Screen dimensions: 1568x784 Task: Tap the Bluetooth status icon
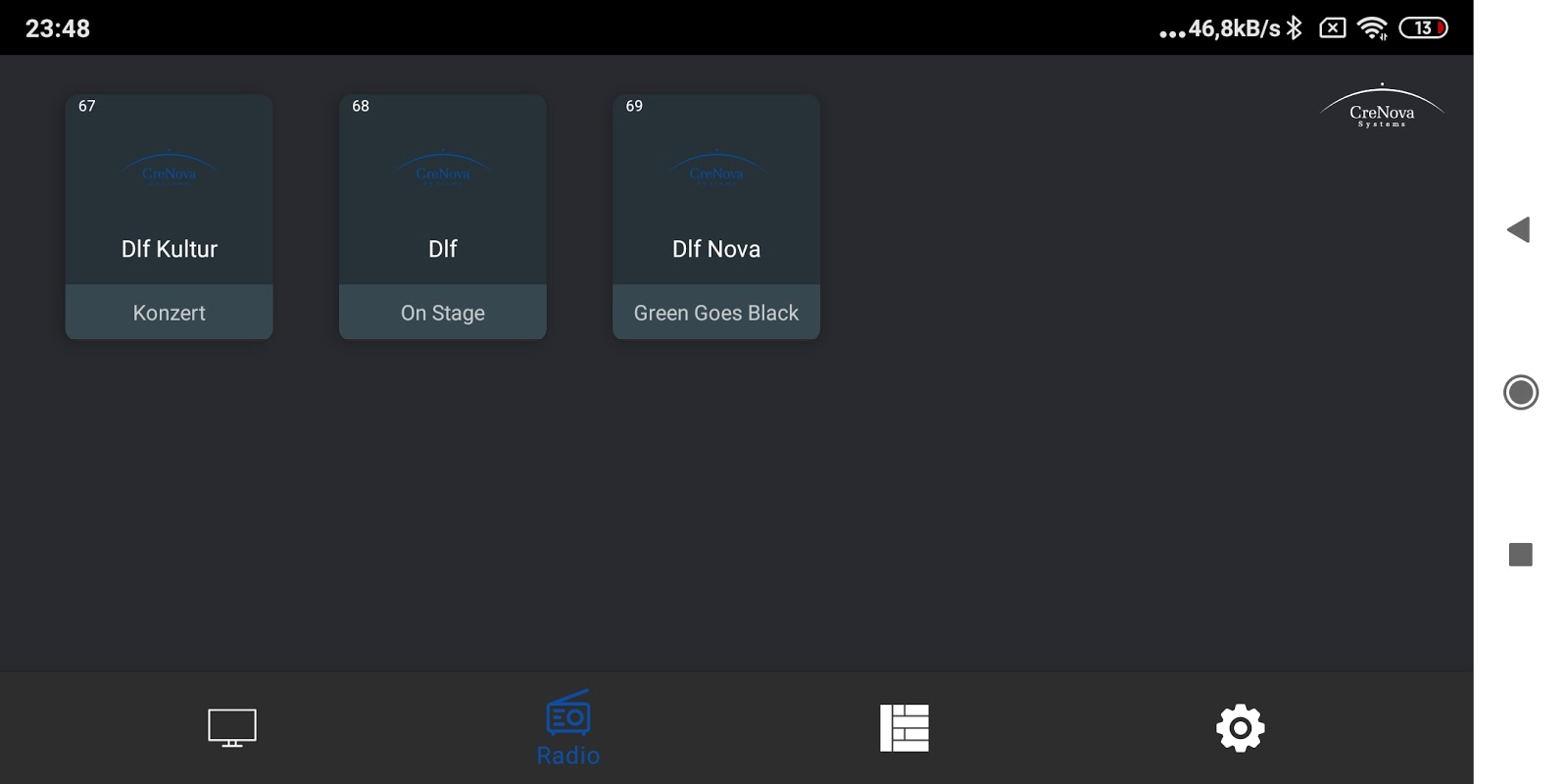coord(1295,27)
